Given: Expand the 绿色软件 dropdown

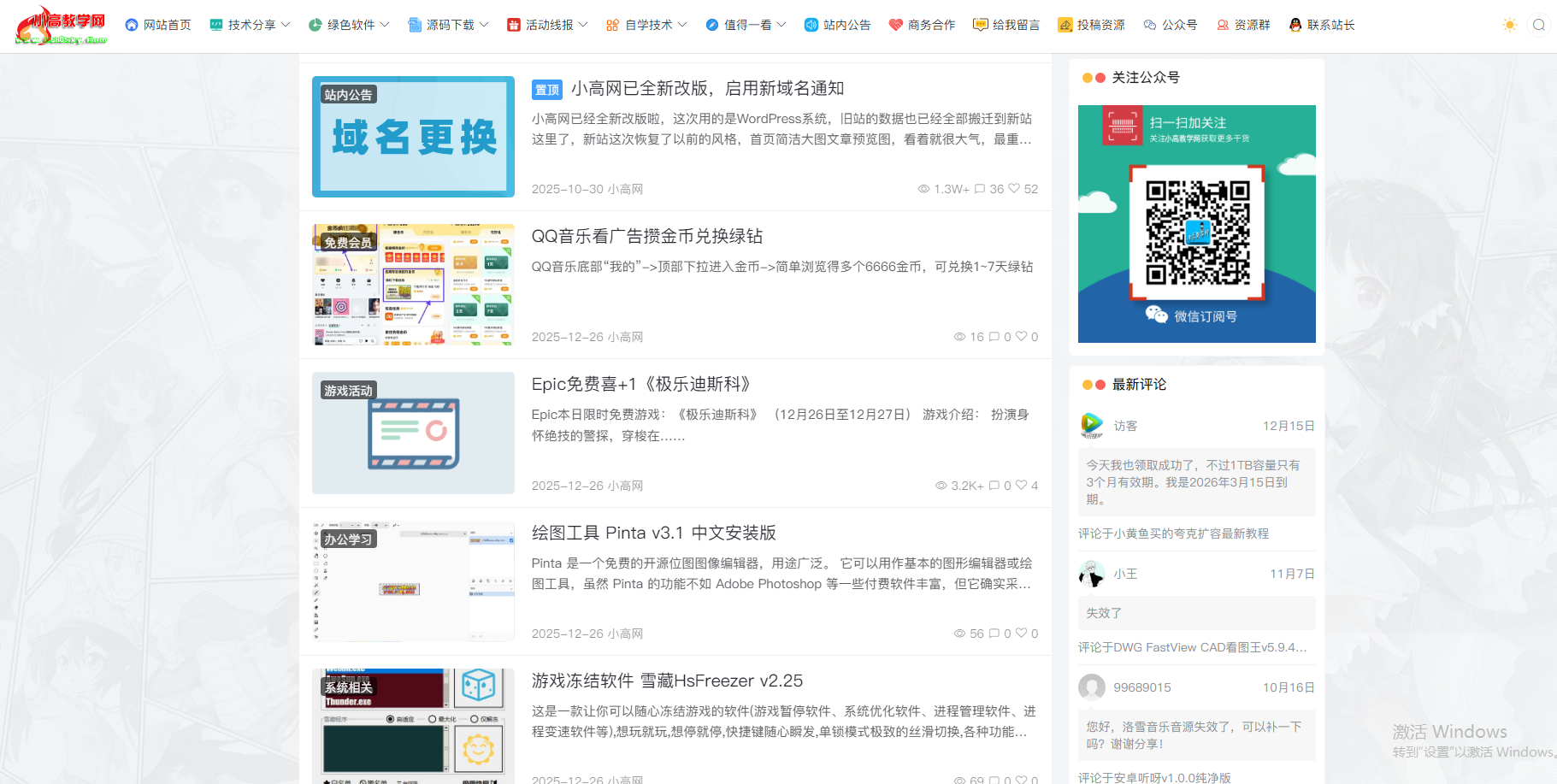Looking at the screenshot, I should tap(345, 24).
